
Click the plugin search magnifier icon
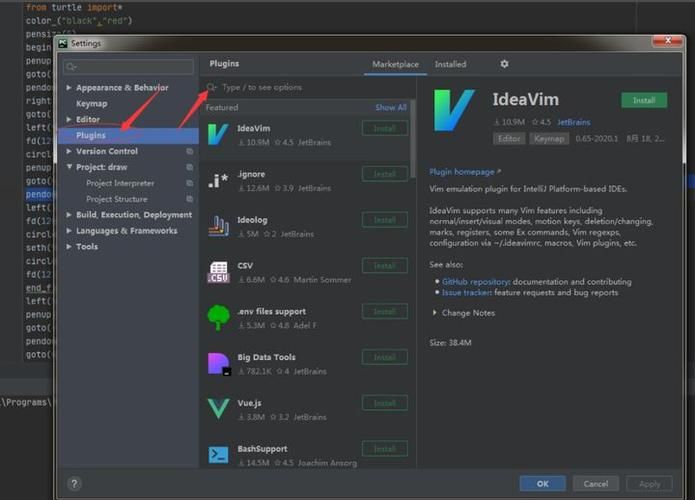point(211,88)
